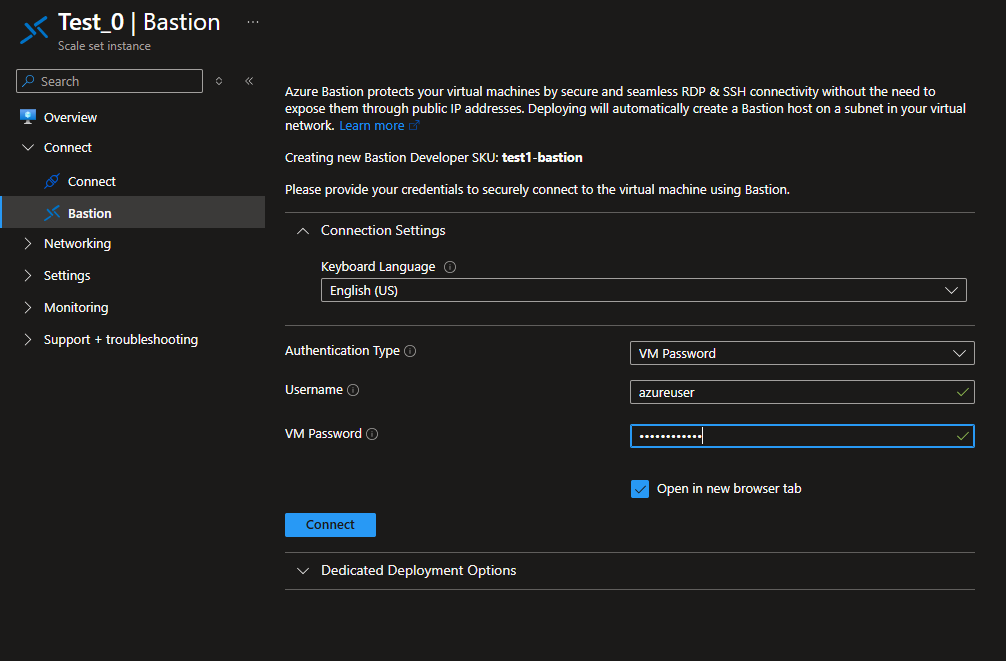Open the ellipsis more options menu
The width and height of the screenshot is (1006, 661).
(253, 22)
